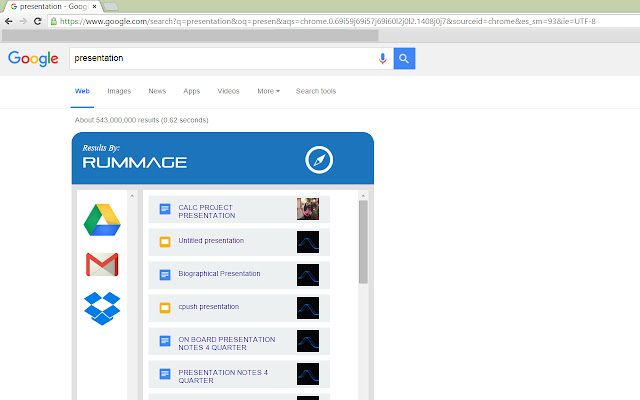Reload the page with refresh icon
Image resolution: width=640 pixels, height=400 pixels.
click(38, 21)
